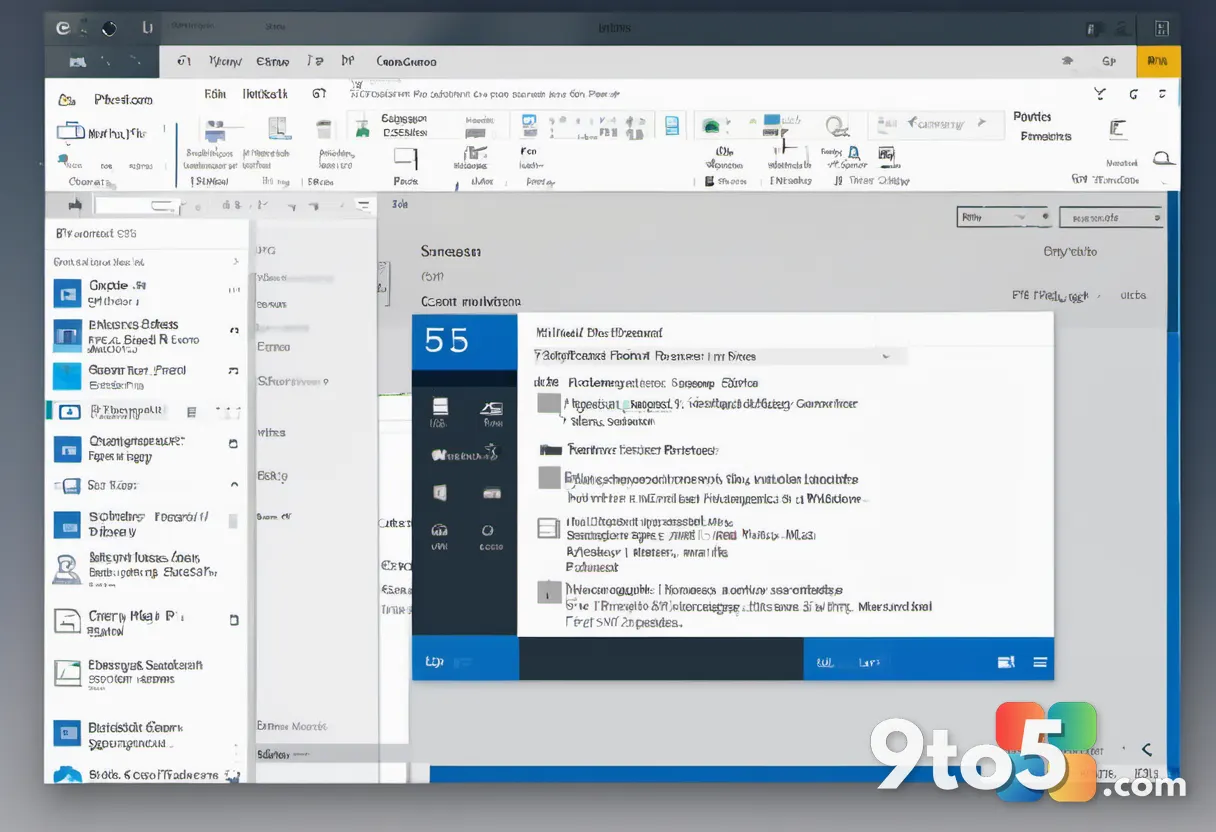Click the large blue 55 tile
Image resolution: width=1216 pixels, height=832 pixels.
pyautogui.click(x=464, y=342)
